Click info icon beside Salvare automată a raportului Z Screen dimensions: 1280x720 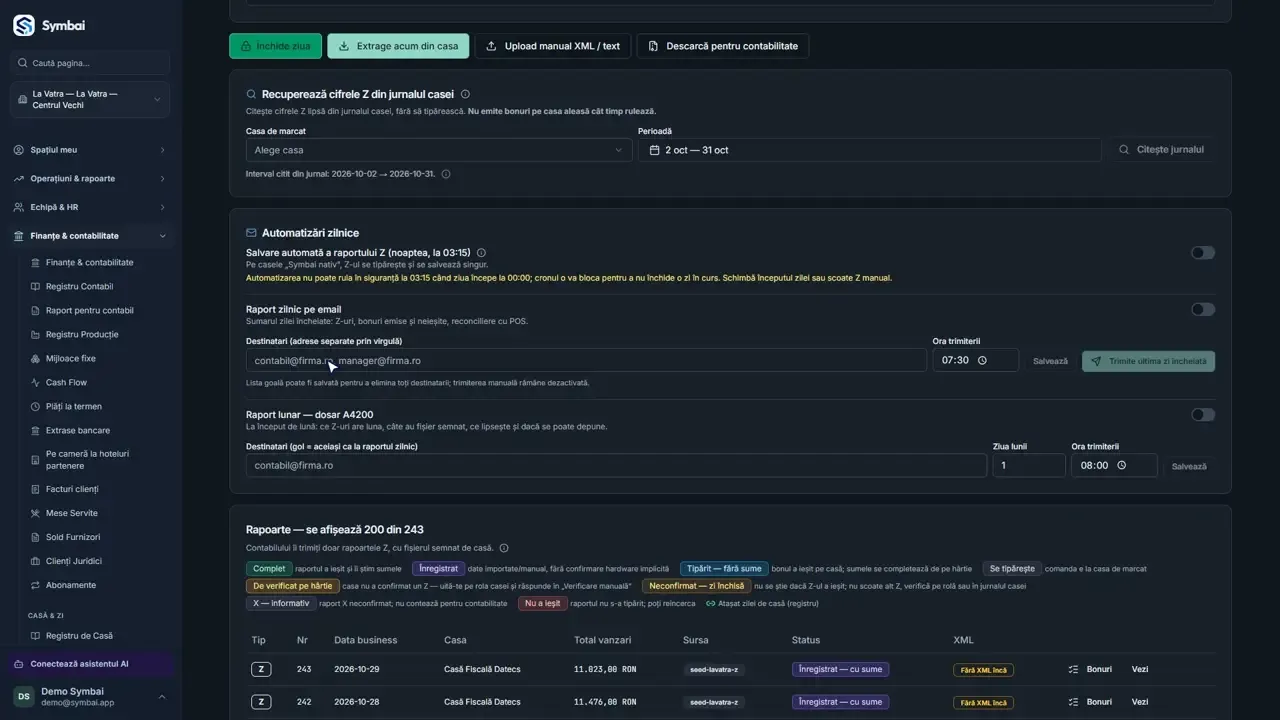point(481,253)
